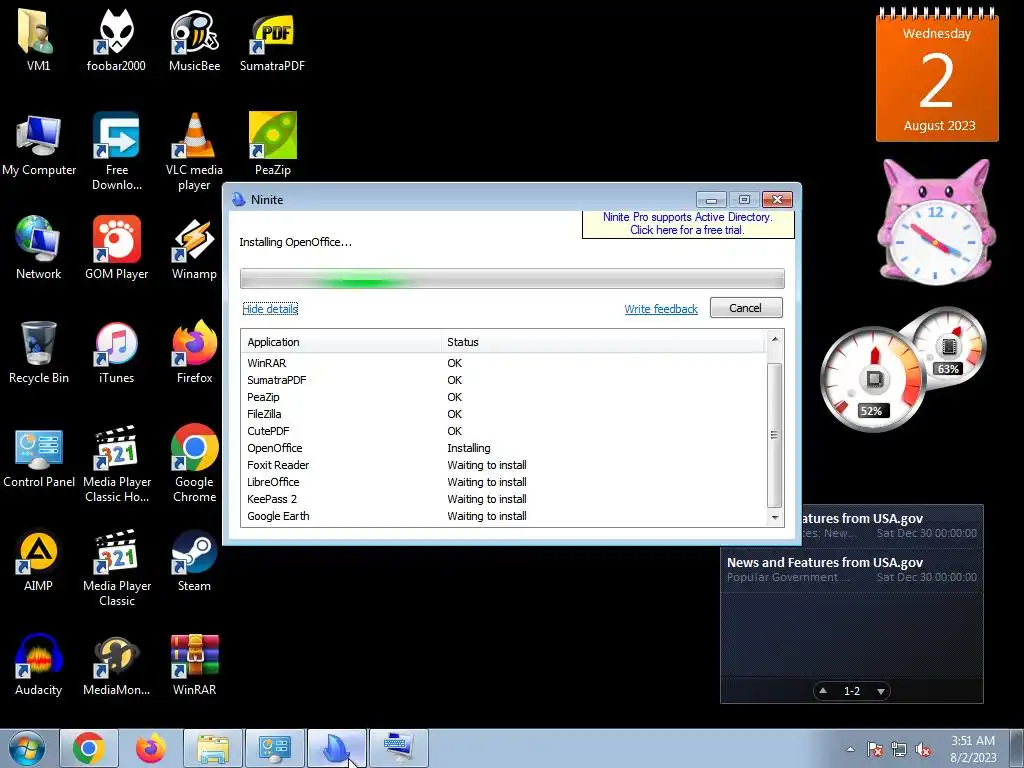This screenshot has width=1024, height=768.
Task: Sort by the Application column header
Action: [x=342, y=342]
